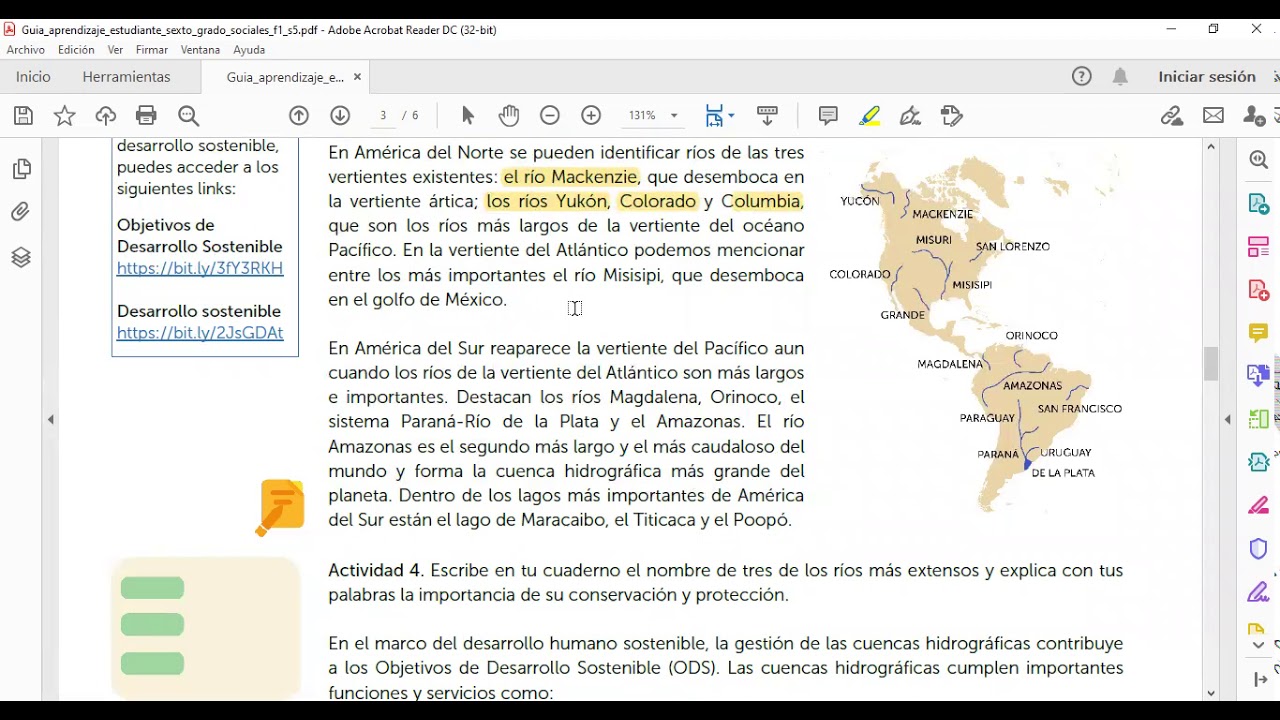
Task: Close the Guia_aprendizaje document tab
Action: (x=357, y=77)
